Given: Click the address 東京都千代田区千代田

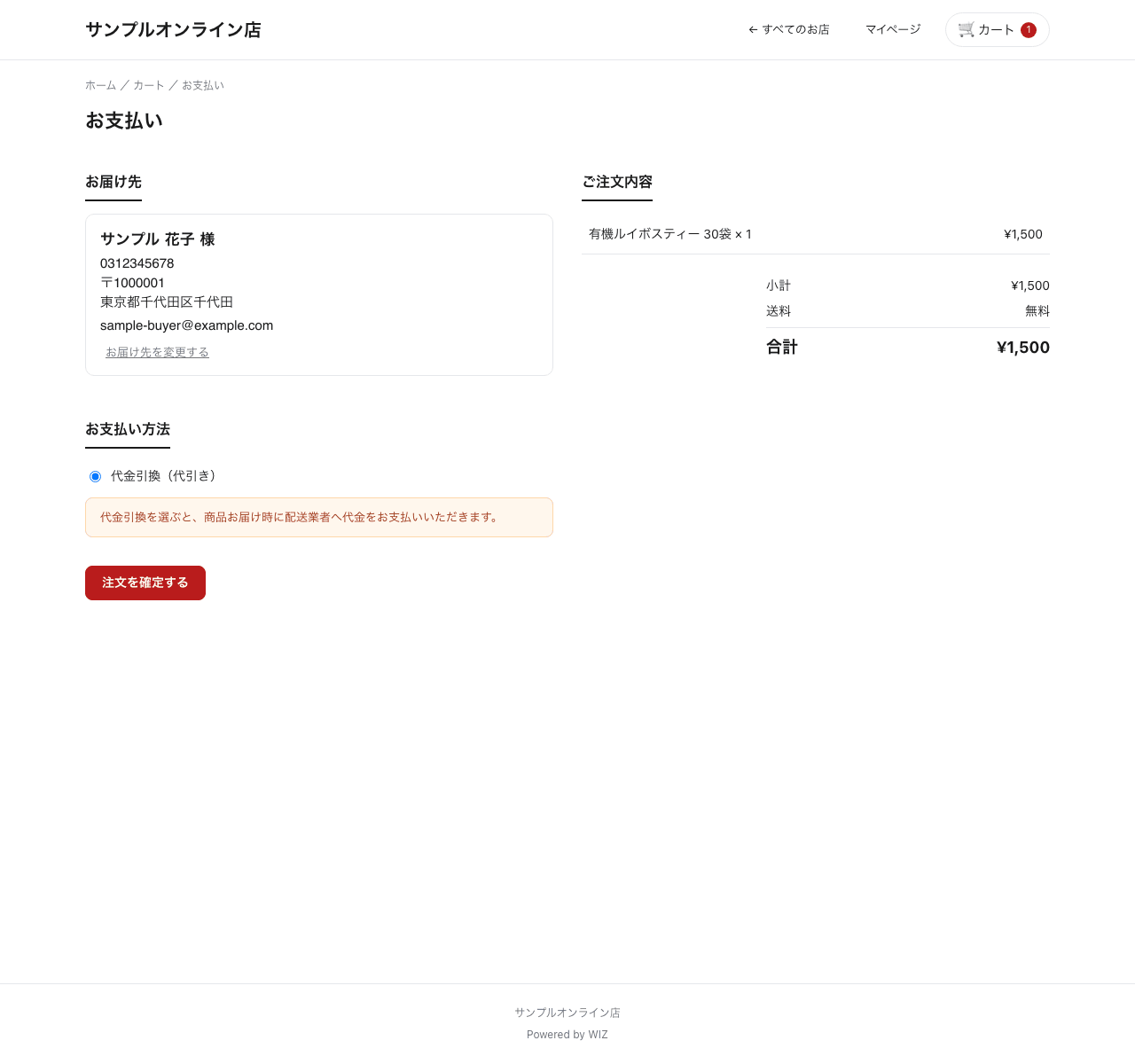Looking at the screenshot, I should (x=167, y=302).
